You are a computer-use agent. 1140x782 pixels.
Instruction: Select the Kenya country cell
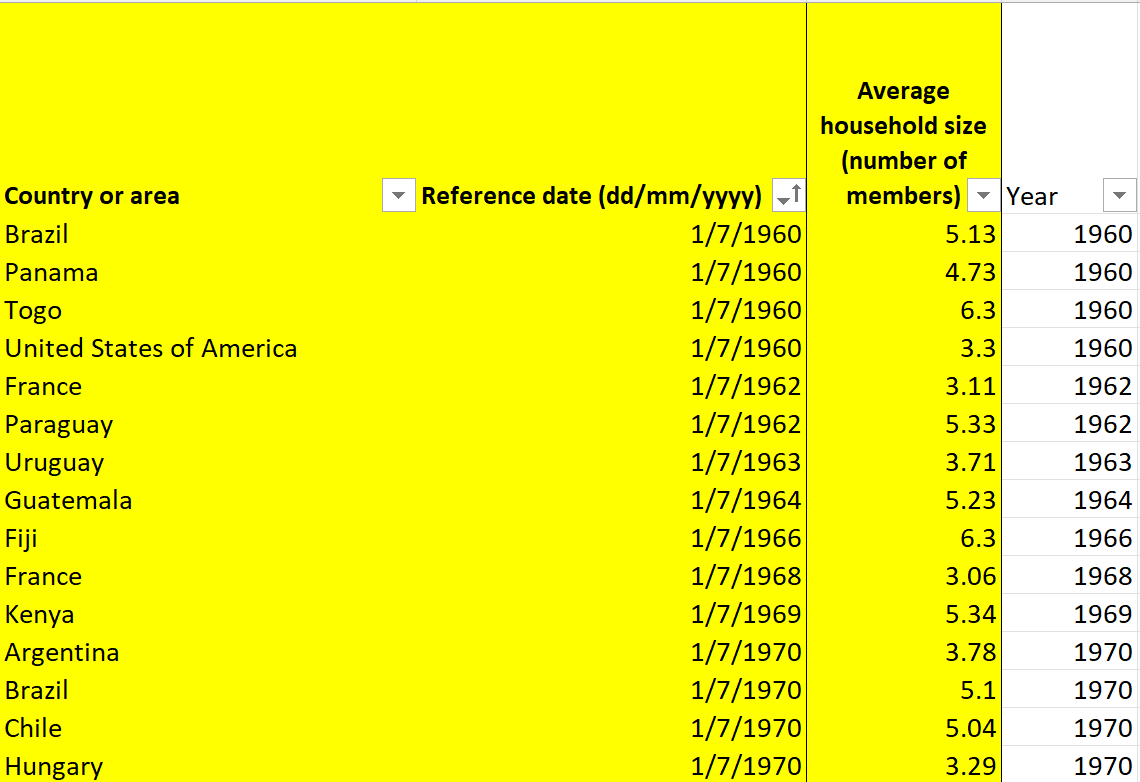coord(40,615)
